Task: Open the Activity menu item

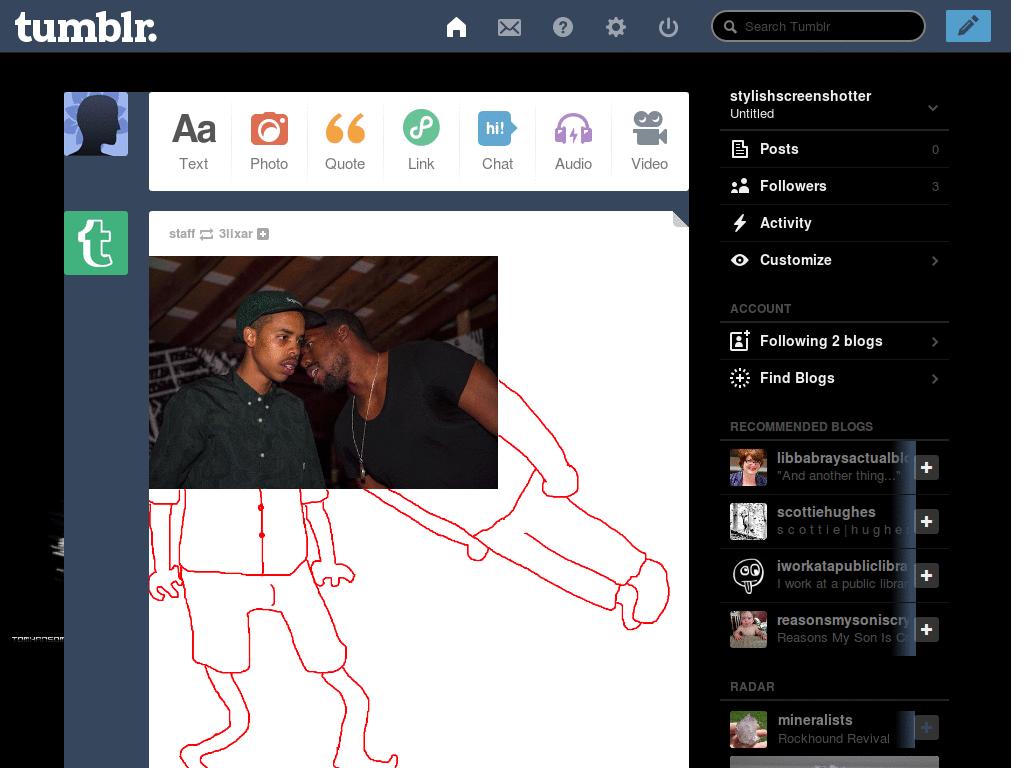Action: (834, 223)
